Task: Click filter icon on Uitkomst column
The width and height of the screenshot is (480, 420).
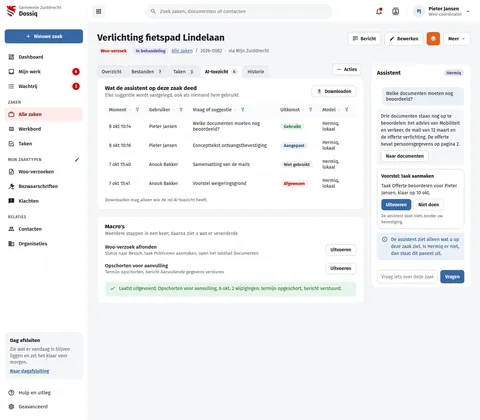Action: tap(310, 110)
